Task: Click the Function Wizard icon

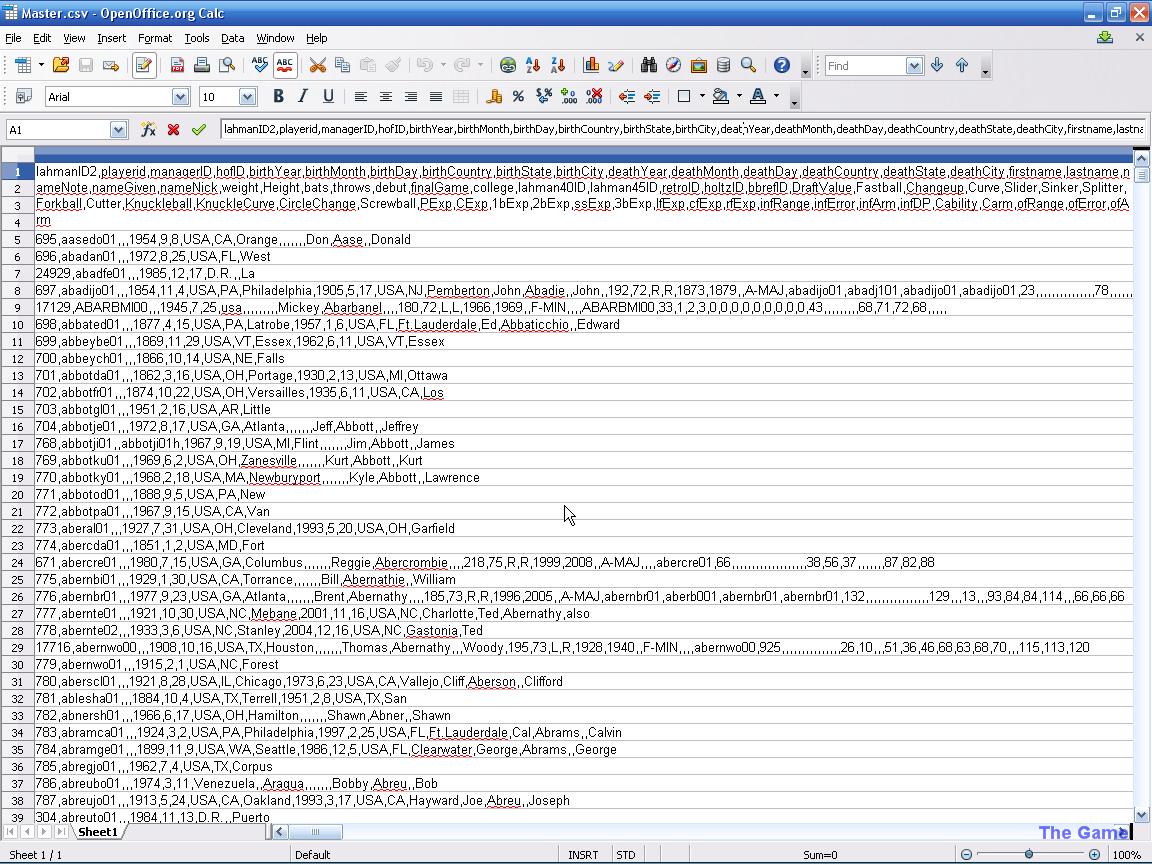Action: (148, 129)
